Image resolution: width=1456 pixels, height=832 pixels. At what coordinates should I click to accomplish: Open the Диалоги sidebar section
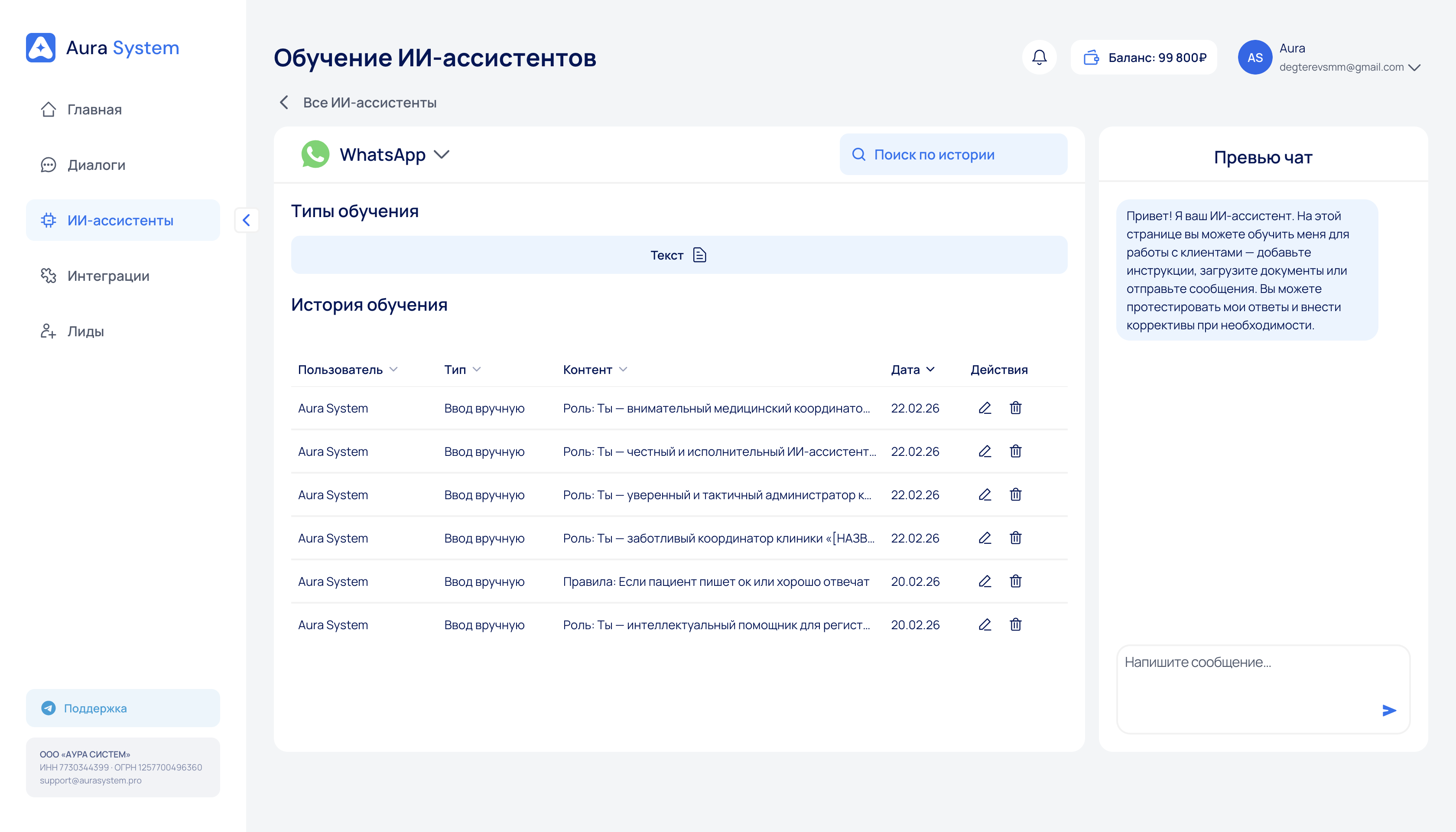pyautogui.click(x=96, y=165)
